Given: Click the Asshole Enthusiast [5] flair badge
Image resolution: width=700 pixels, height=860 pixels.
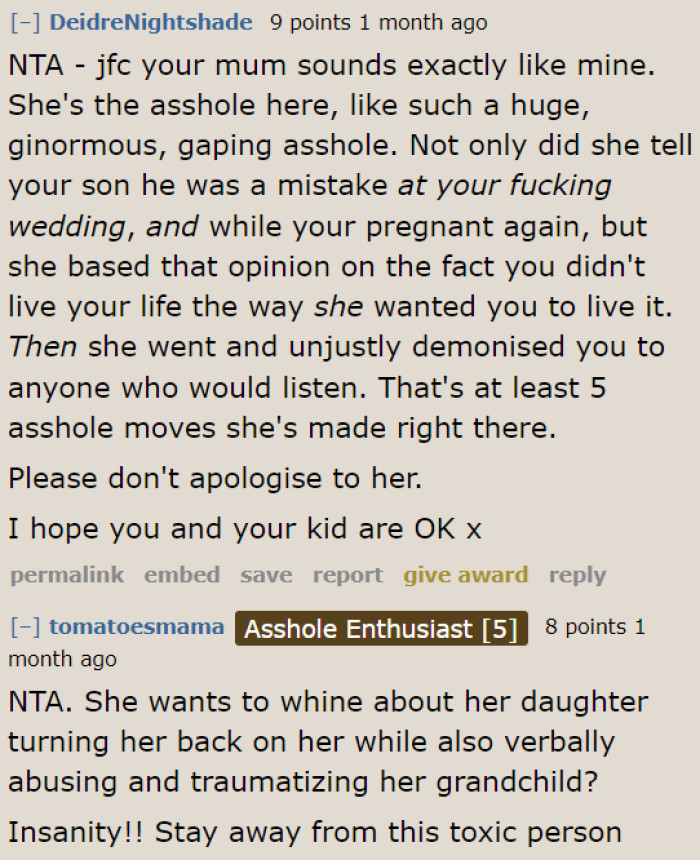Looking at the screenshot, I should (381, 628).
